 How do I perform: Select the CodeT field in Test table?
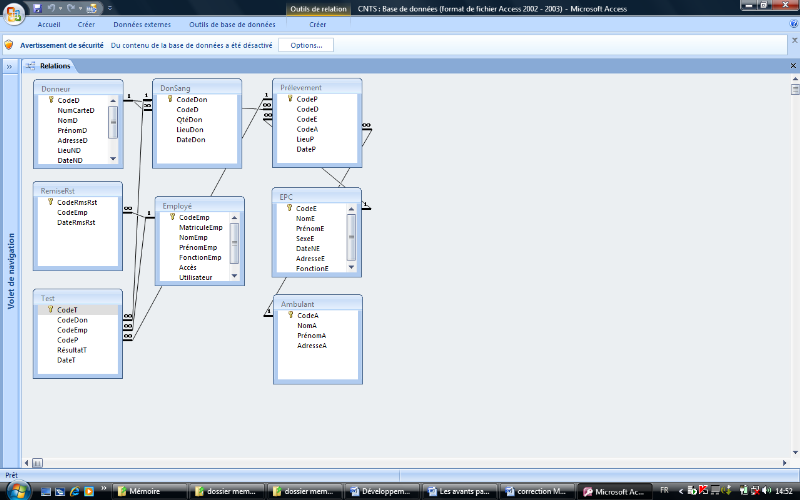coord(67,310)
